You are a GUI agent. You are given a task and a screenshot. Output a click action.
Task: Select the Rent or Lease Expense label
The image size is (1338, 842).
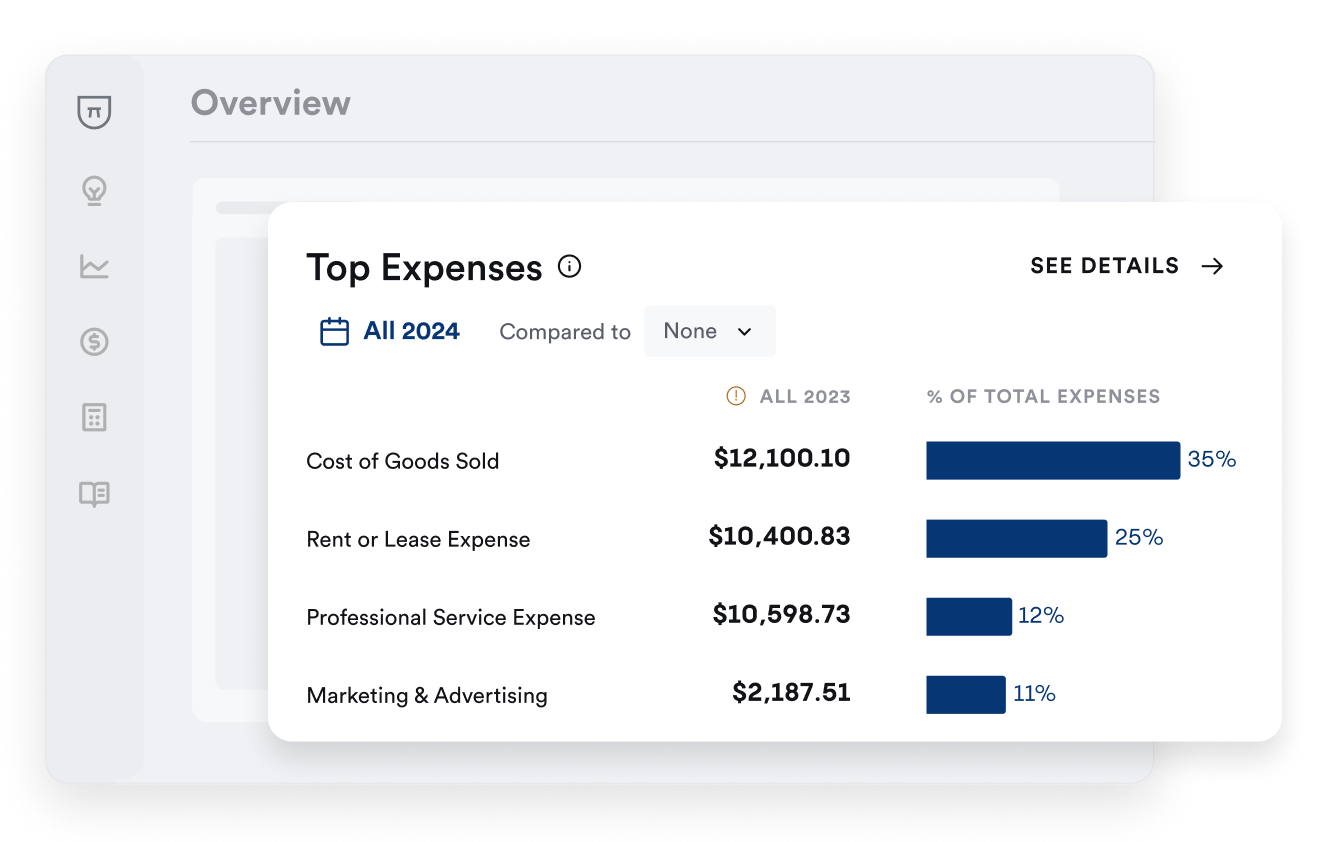pos(418,539)
